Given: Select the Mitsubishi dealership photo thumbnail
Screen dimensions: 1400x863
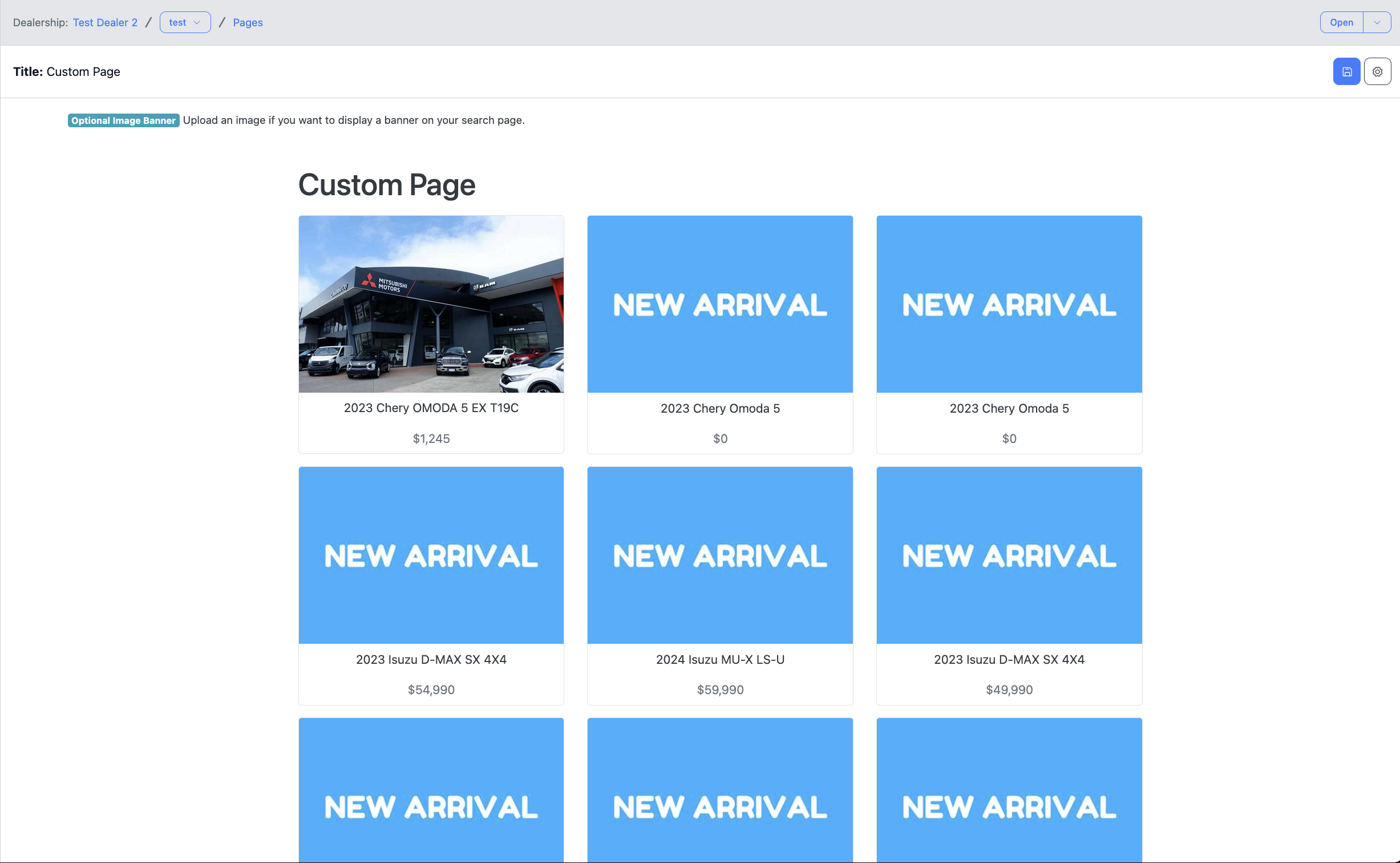Looking at the screenshot, I should 431,304.
